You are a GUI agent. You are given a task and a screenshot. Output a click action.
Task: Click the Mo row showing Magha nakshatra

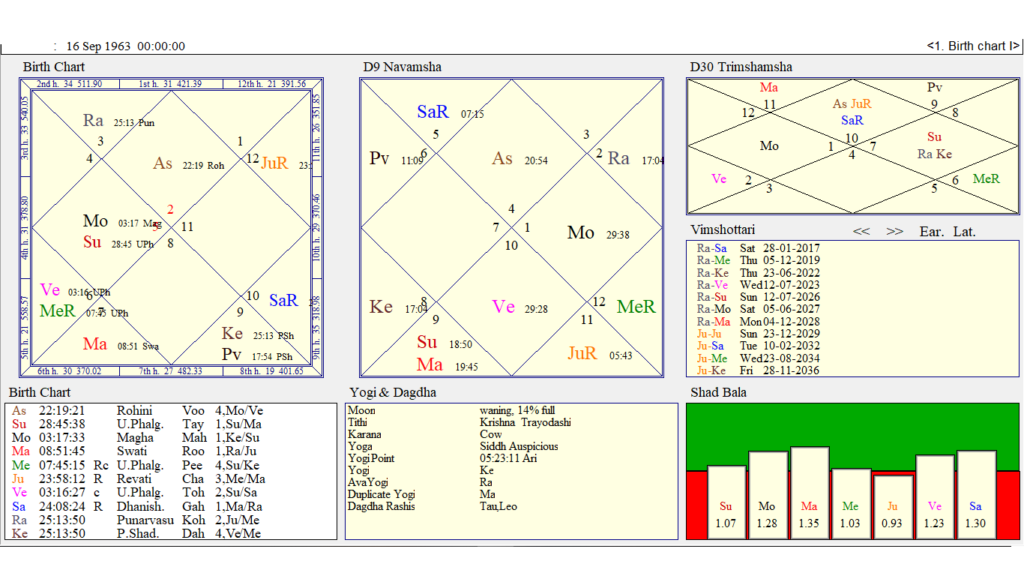coord(138,438)
